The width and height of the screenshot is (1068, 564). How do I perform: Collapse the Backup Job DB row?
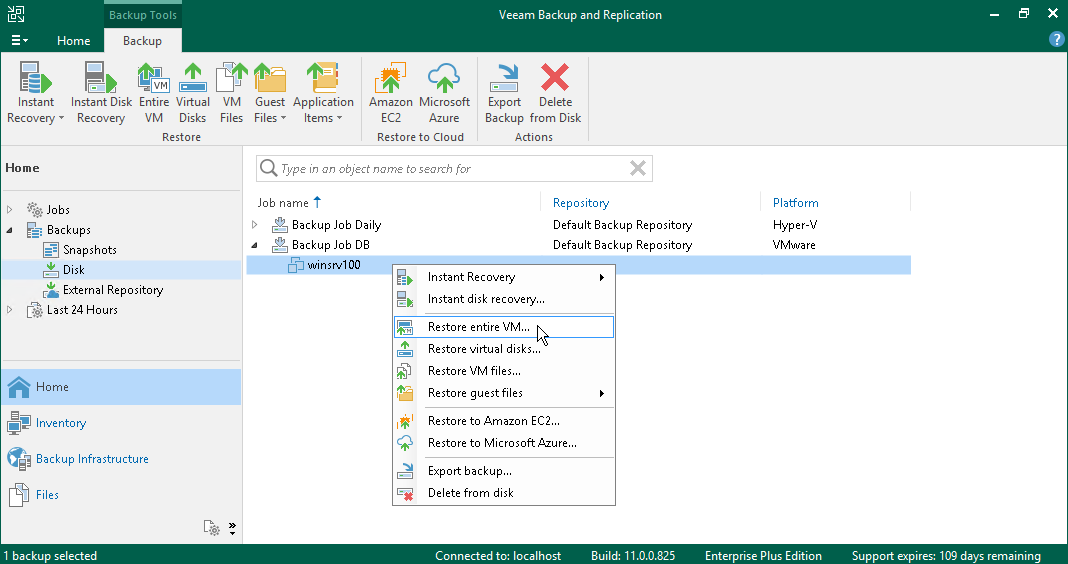click(254, 245)
